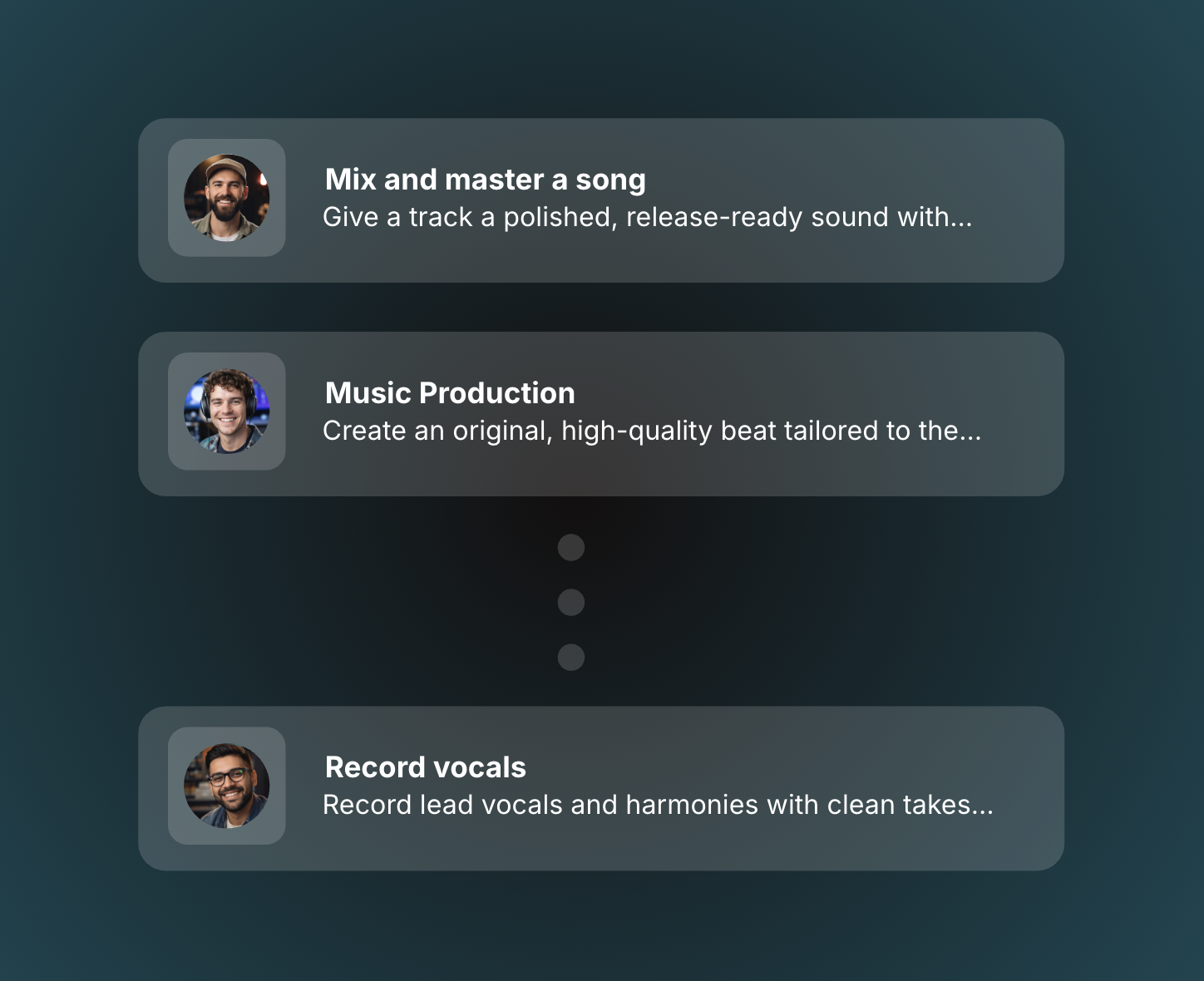Click the avatar of man wearing glasses

(226, 786)
